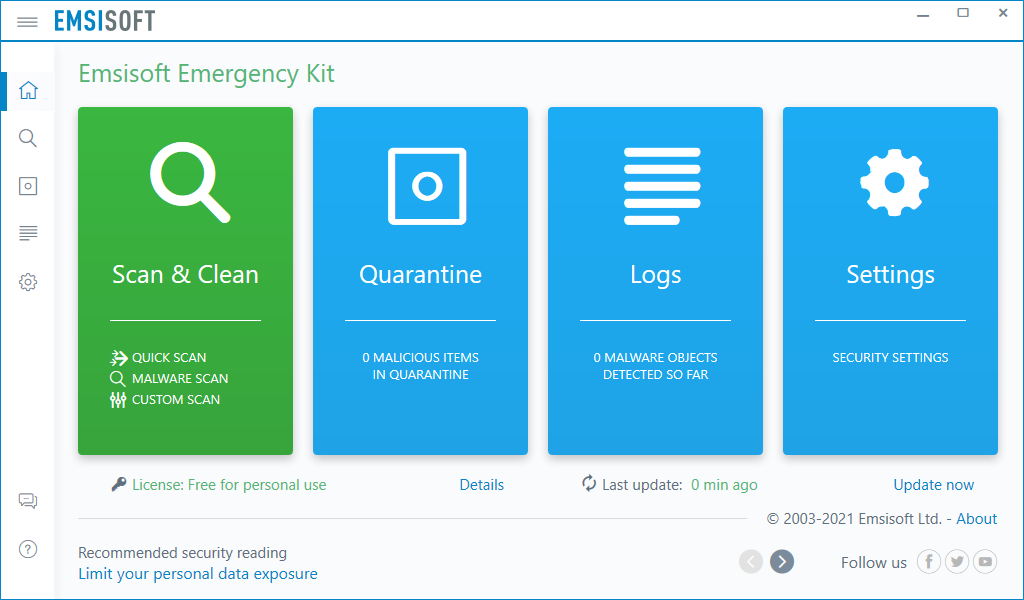Open license Details link
1024x600 pixels.
(x=482, y=485)
